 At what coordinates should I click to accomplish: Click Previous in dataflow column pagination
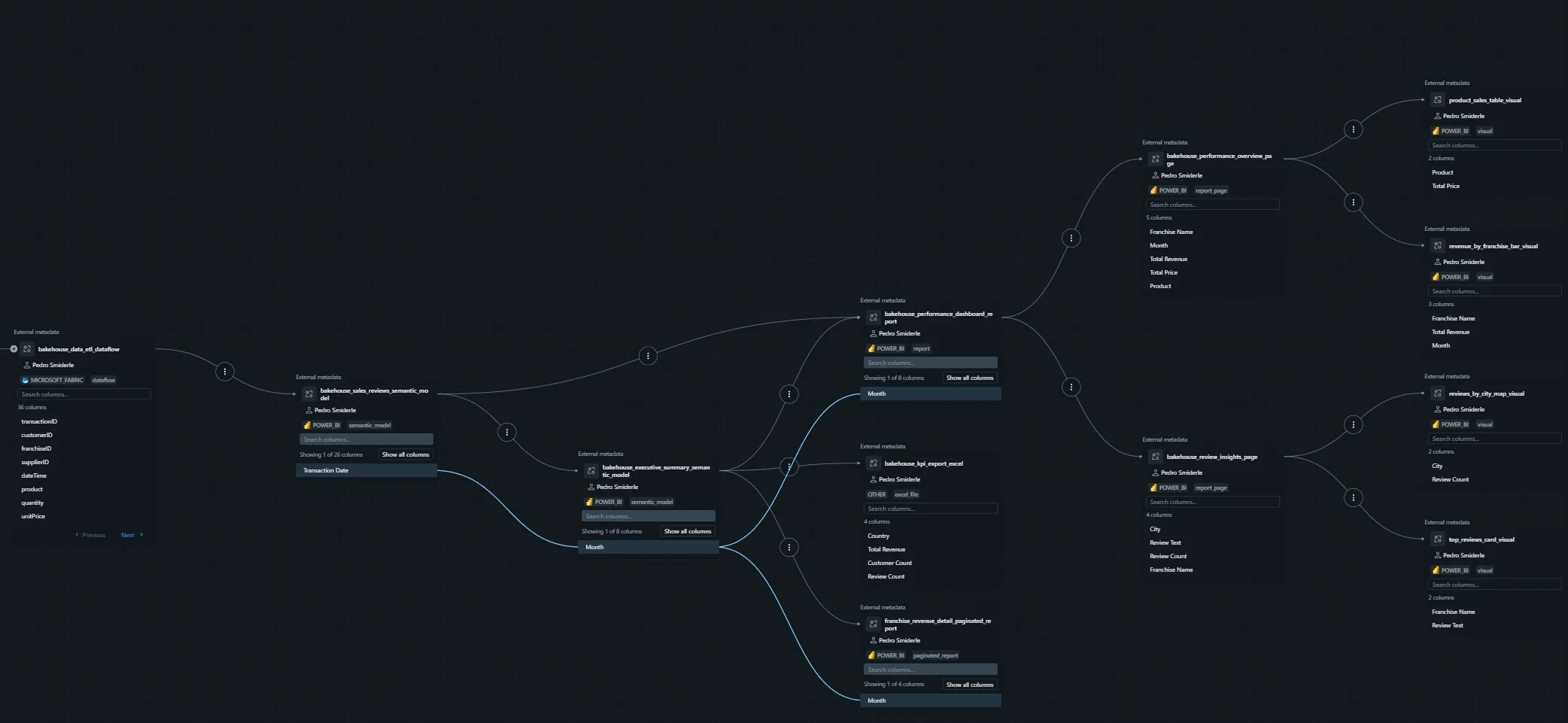(x=90, y=535)
